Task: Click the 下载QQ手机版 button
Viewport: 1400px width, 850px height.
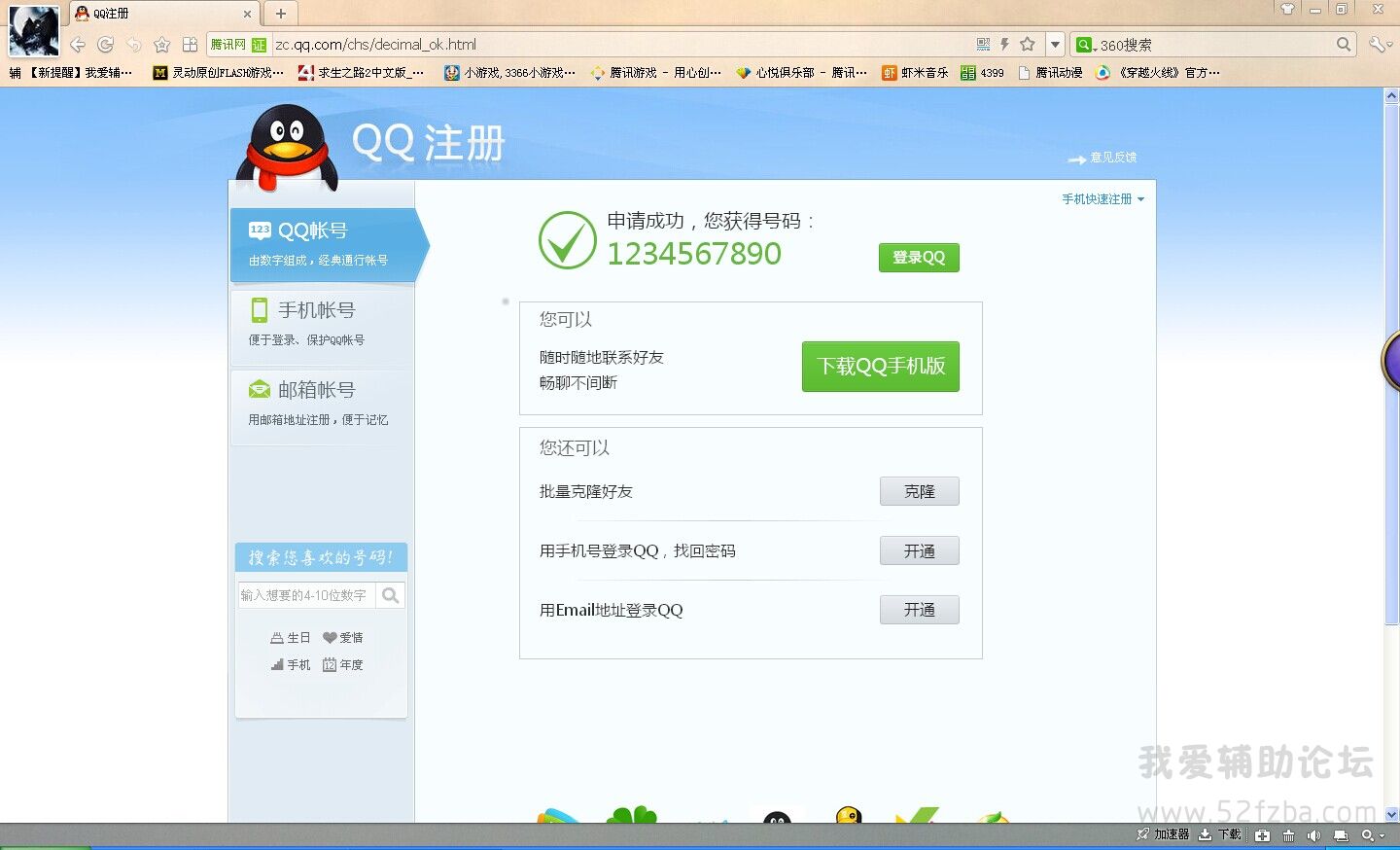Action: [881, 367]
